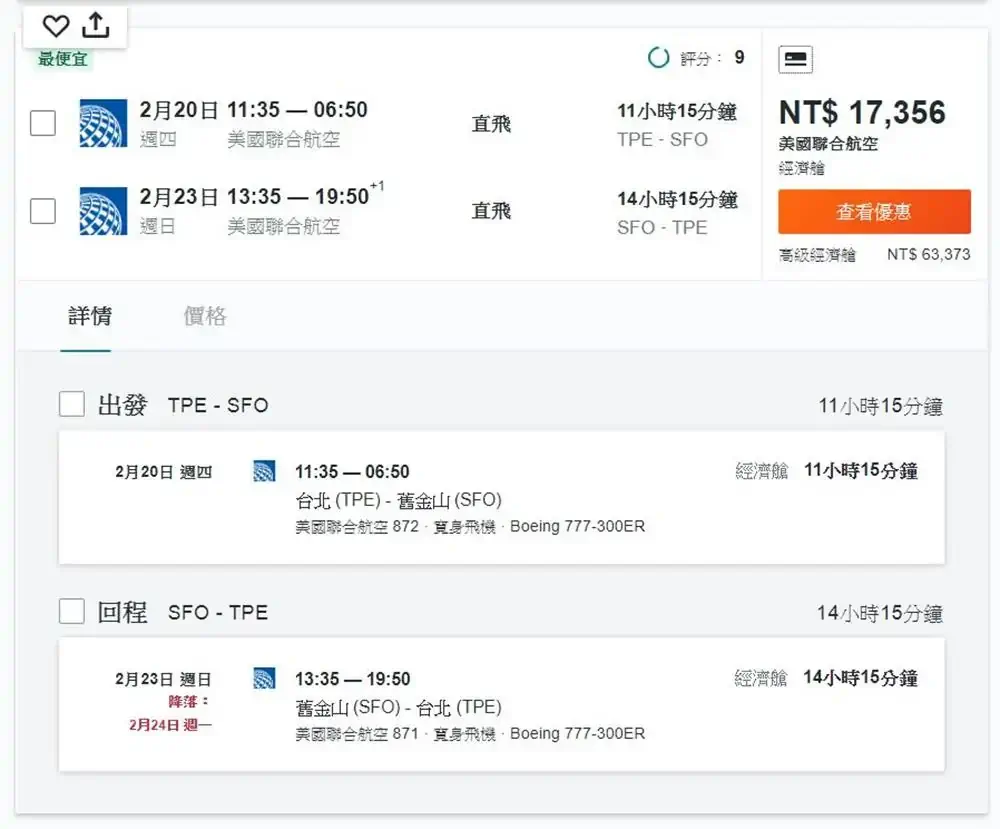
Task: Share this flight via upload icon
Action: point(96,26)
